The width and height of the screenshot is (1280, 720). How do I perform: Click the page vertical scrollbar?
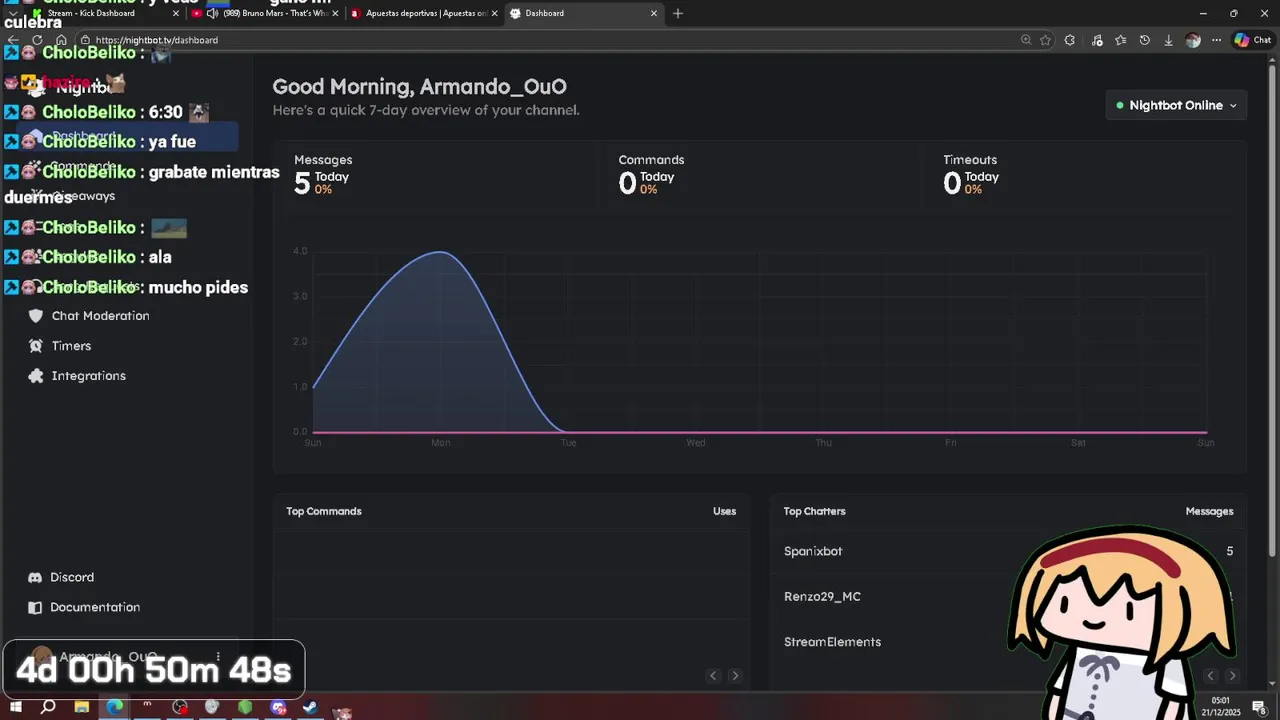click(x=1273, y=310)
